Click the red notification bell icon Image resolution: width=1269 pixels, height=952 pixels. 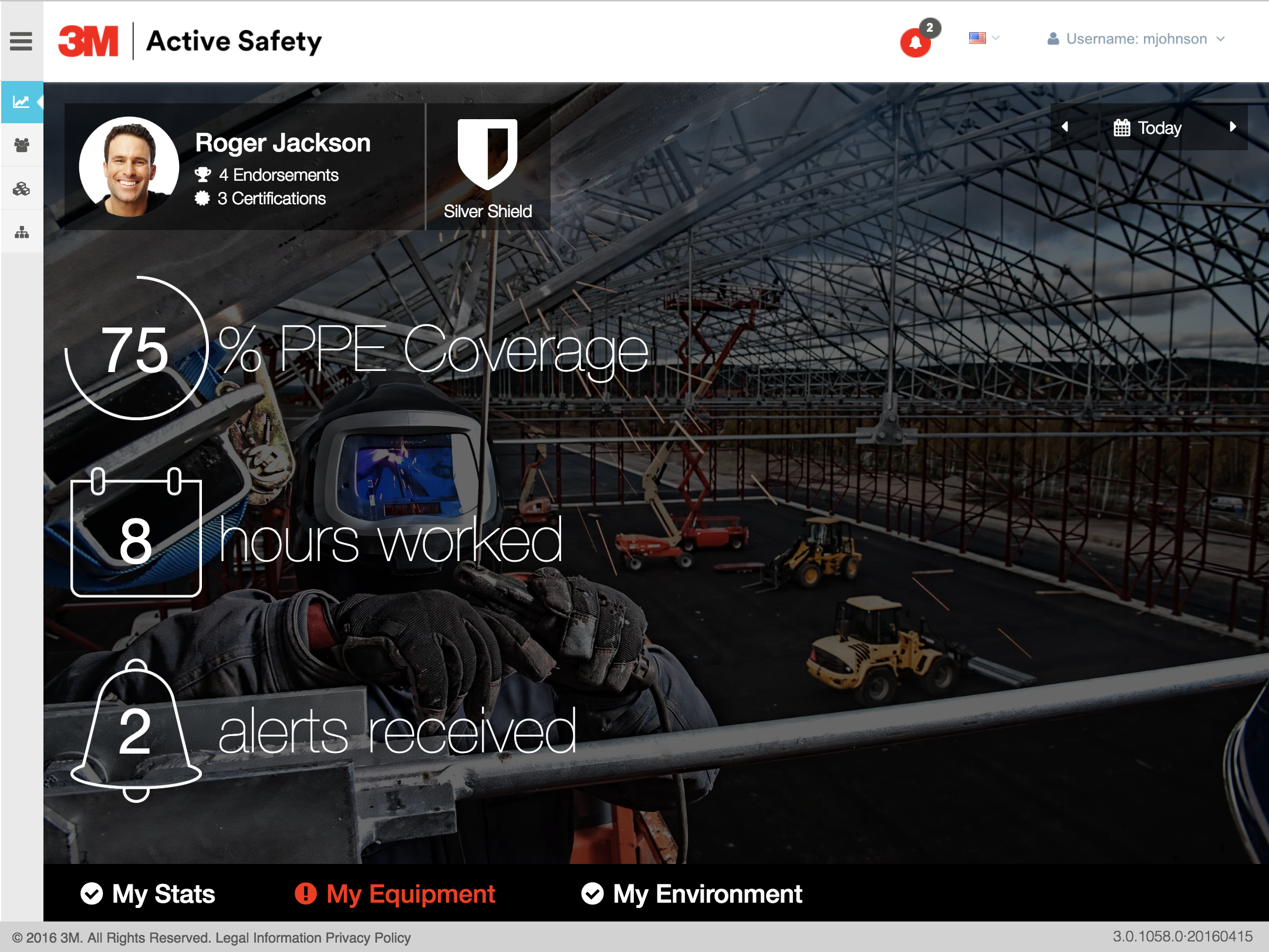[x=915, y=42]
